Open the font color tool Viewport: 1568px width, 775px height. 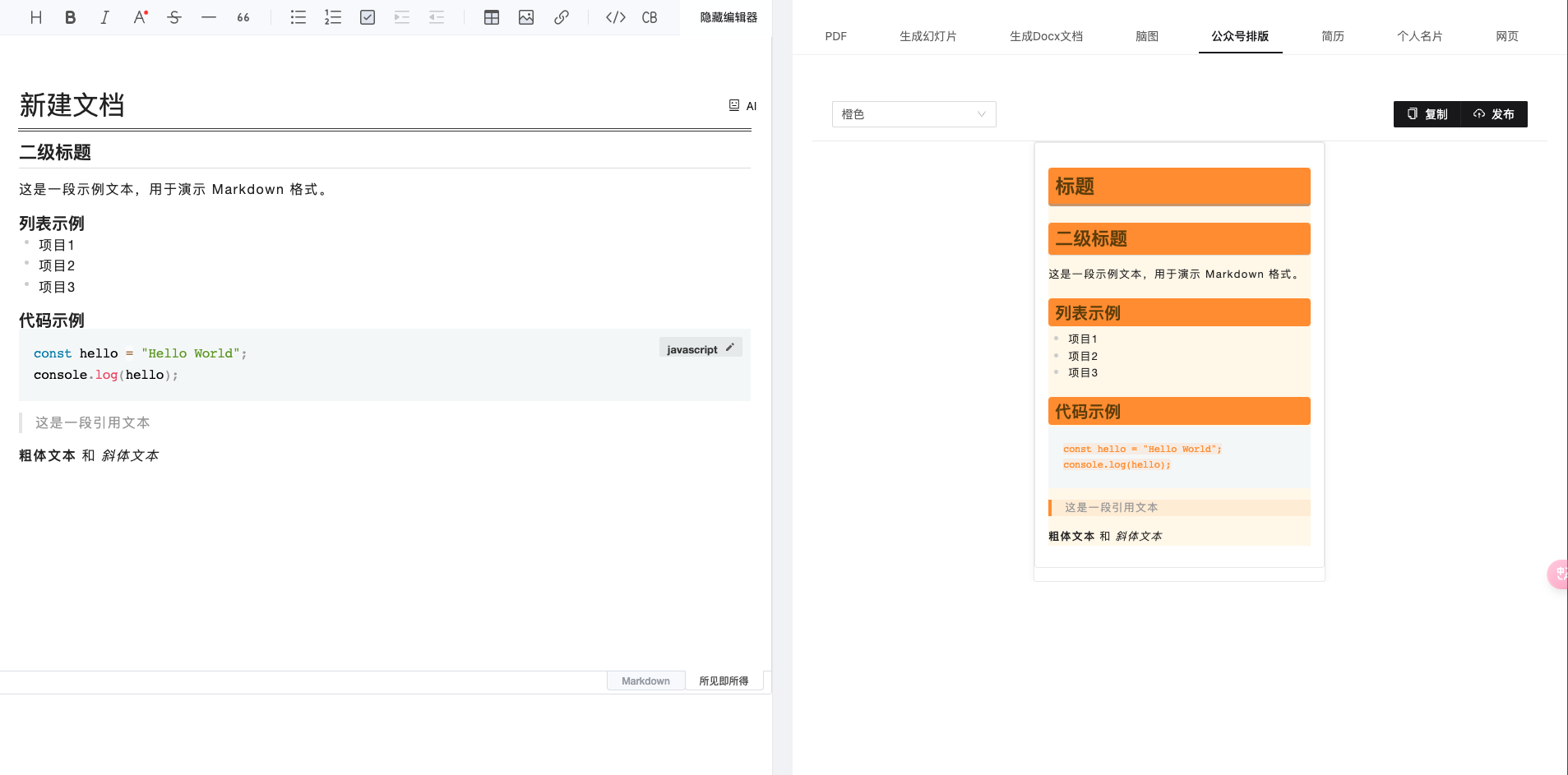[140, 17]
